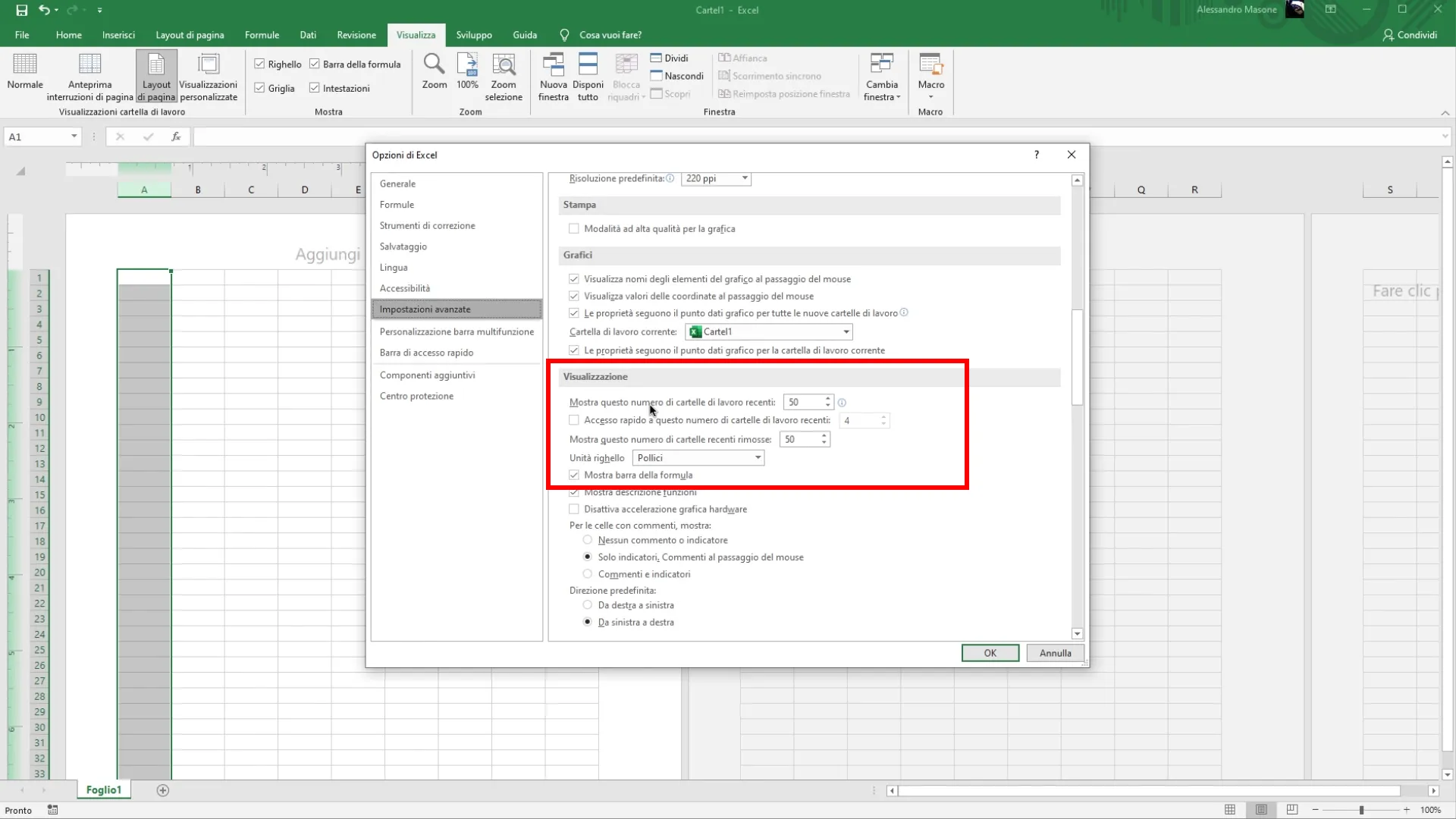Screen dimensions: 1456x819
Task: Open the Unità righello dropdown
Action: [757, 458]
